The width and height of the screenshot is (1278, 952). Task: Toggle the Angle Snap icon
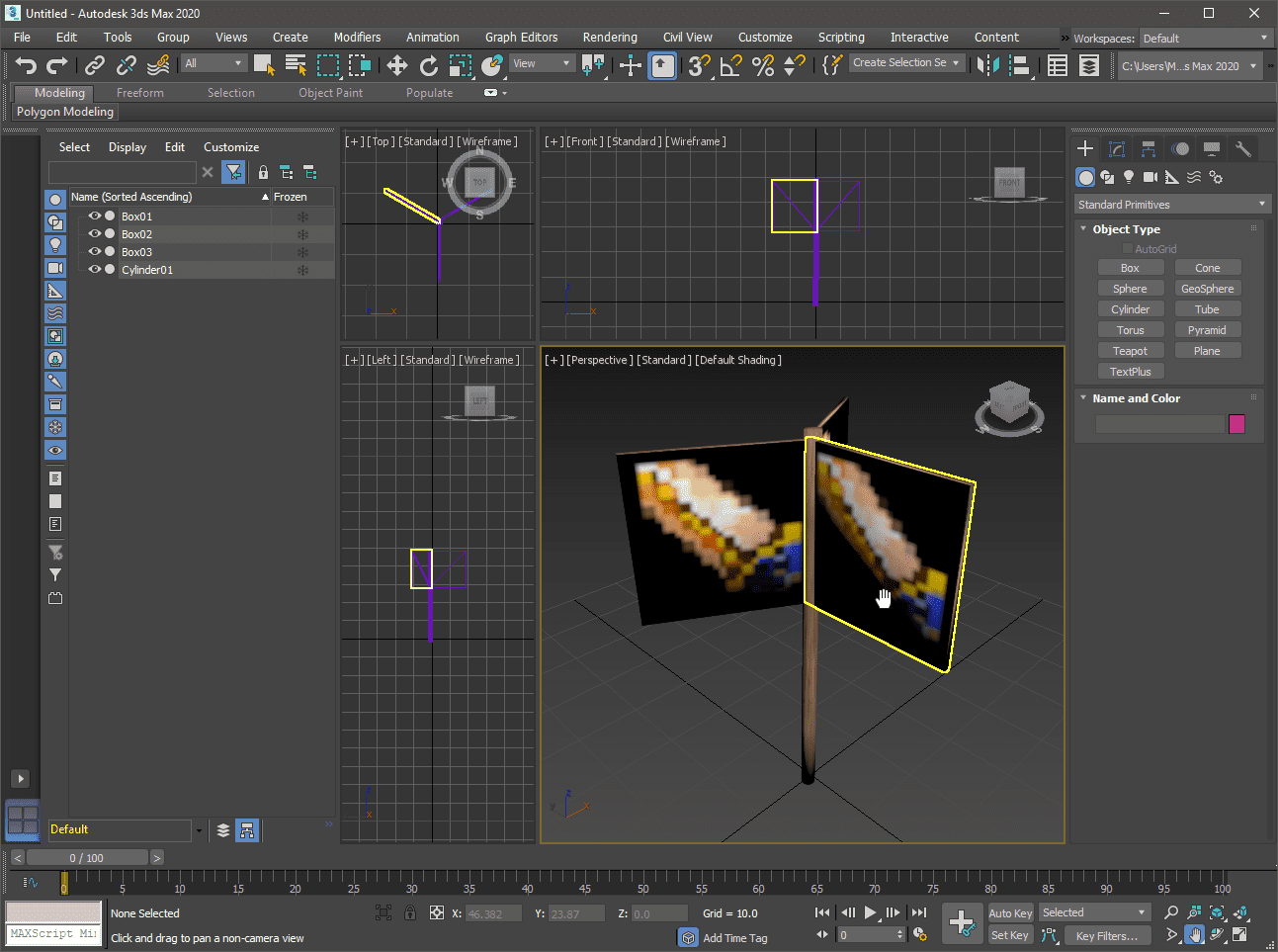730,65
